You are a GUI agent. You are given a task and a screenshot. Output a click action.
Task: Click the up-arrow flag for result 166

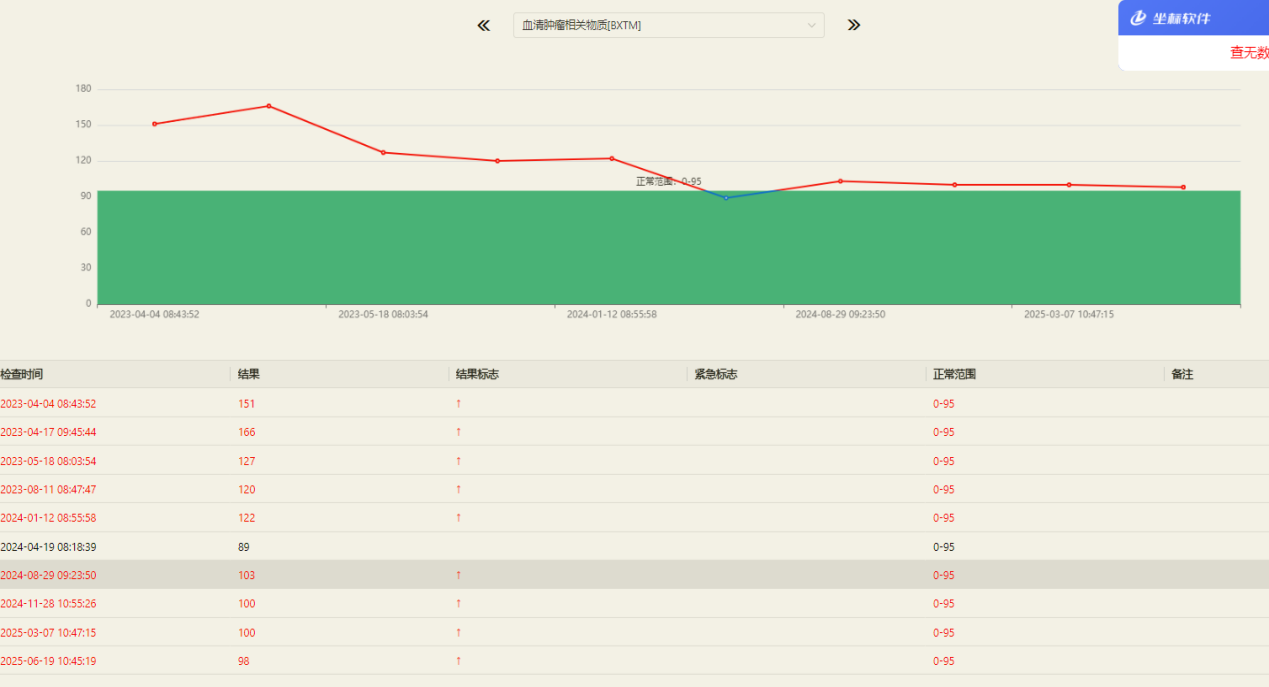coord(458,432)
